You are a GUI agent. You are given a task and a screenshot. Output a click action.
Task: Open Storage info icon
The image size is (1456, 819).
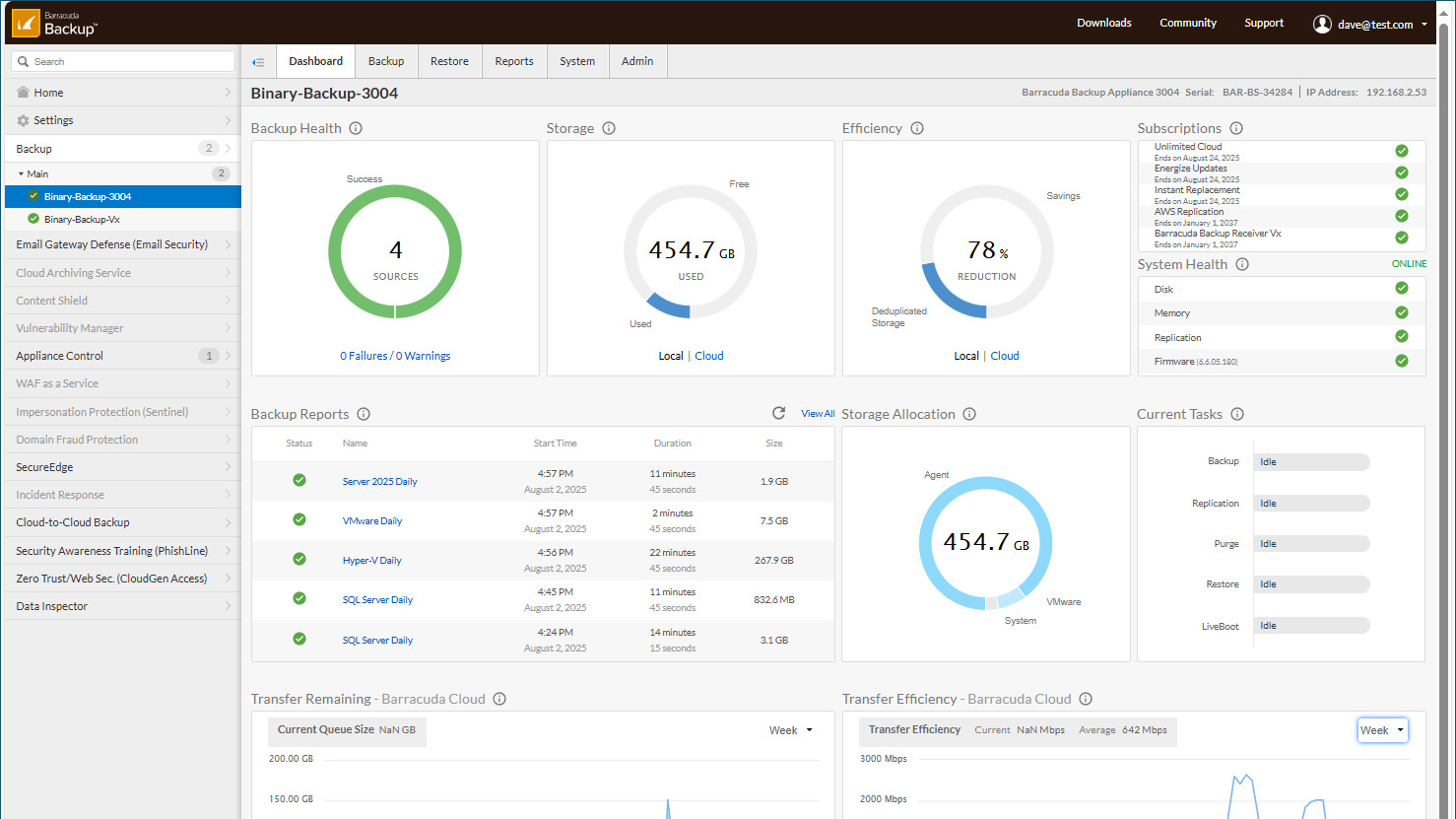pyautogui.click(x=609, y=128)
